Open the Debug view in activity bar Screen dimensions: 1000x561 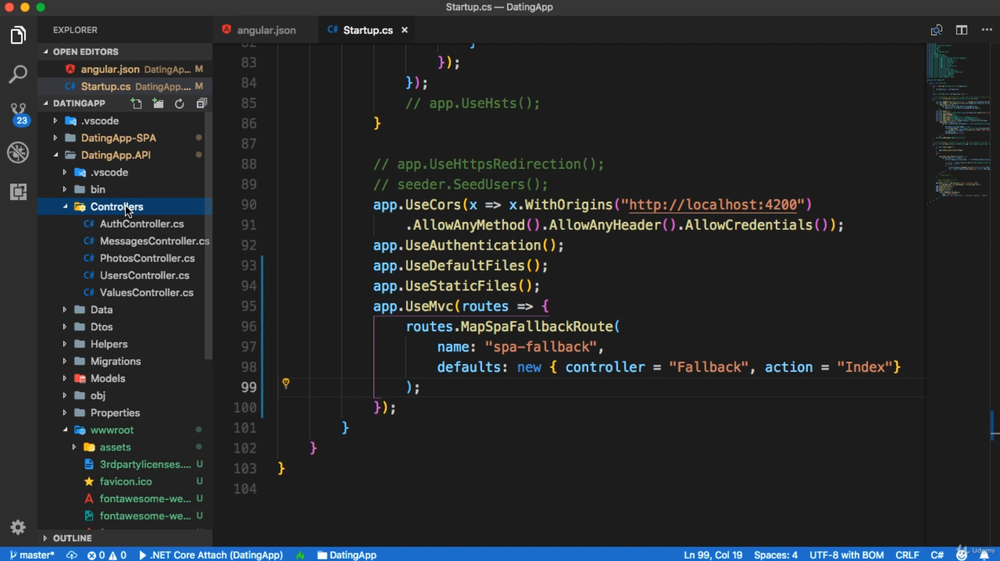pos(18,152)
